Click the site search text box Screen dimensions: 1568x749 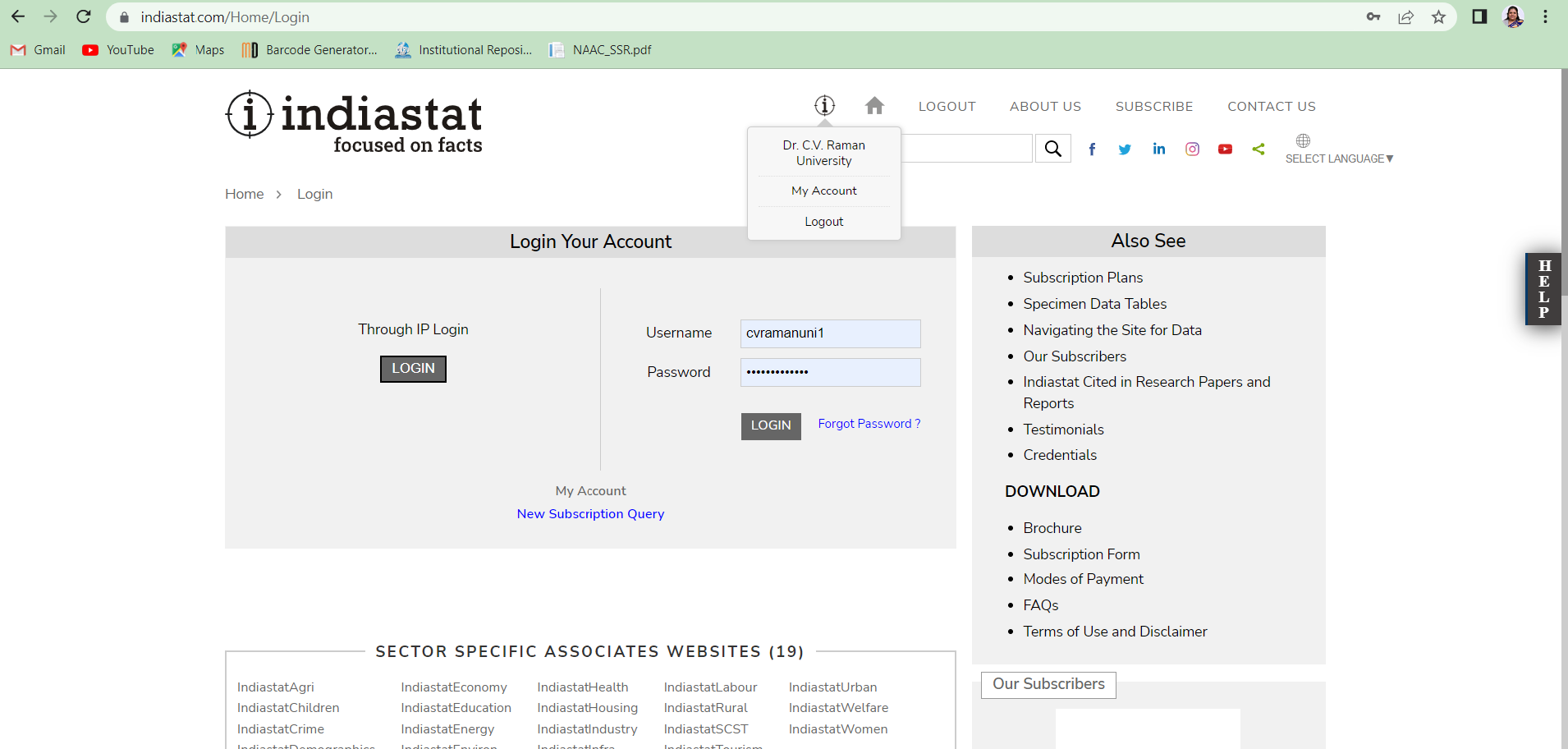pos(966,149)
